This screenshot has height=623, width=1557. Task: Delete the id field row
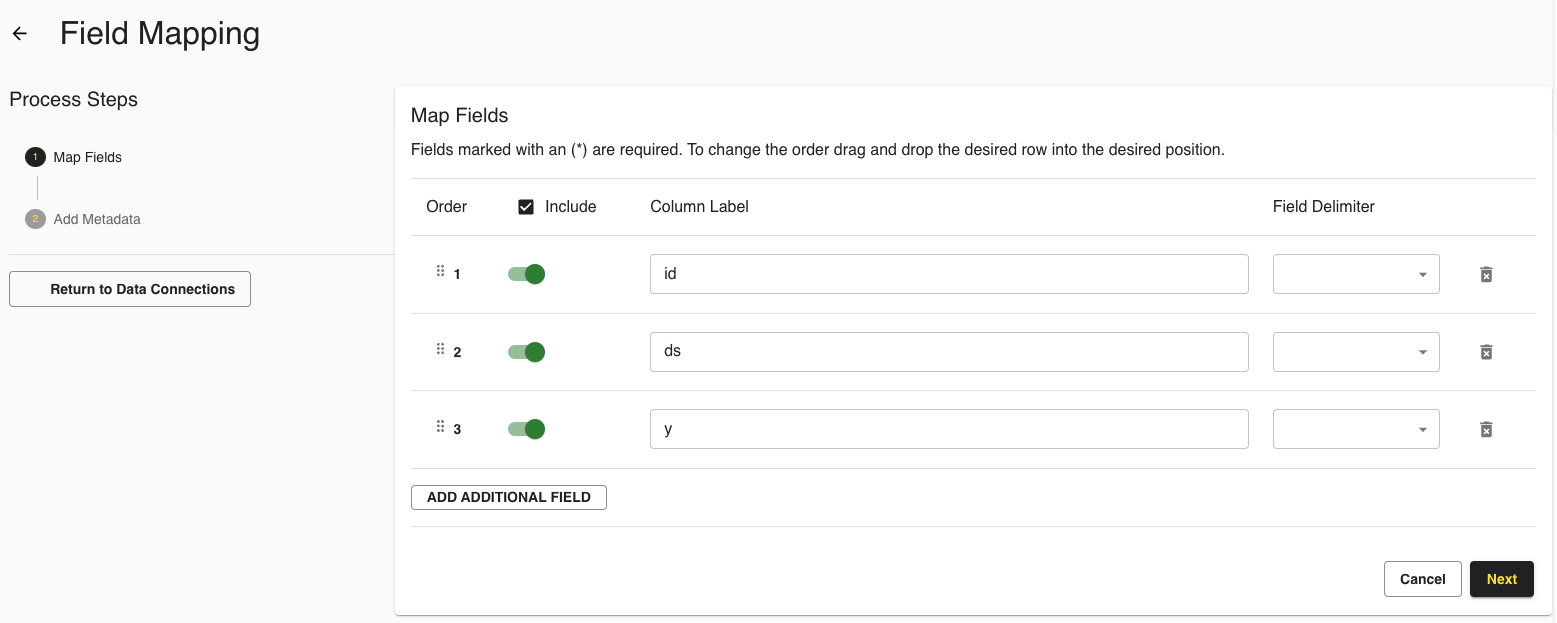tap(1486, 274)
